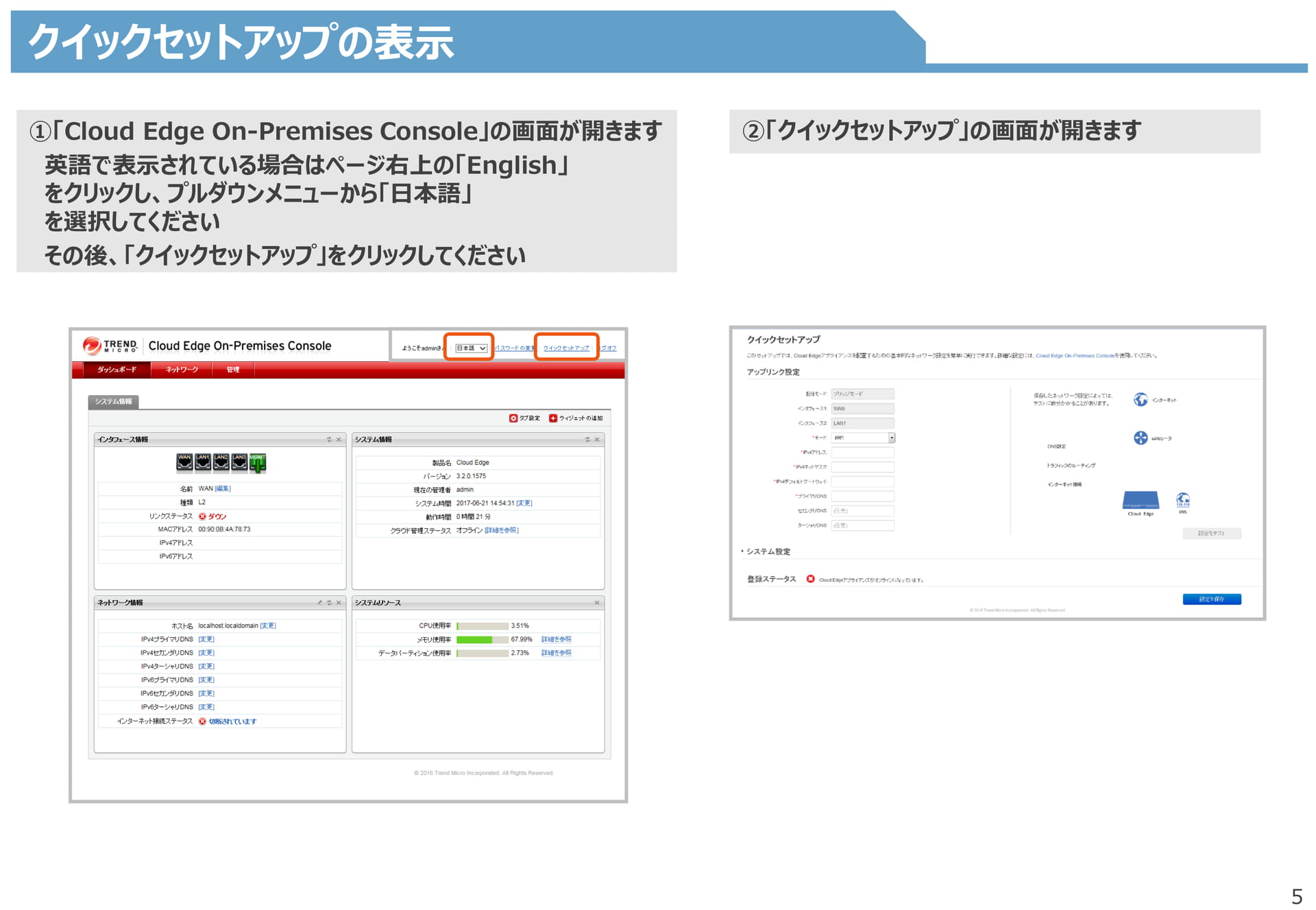
Task: Click 詳細を参照 next to クラウド管理ステータス
Action: (502, 531)
